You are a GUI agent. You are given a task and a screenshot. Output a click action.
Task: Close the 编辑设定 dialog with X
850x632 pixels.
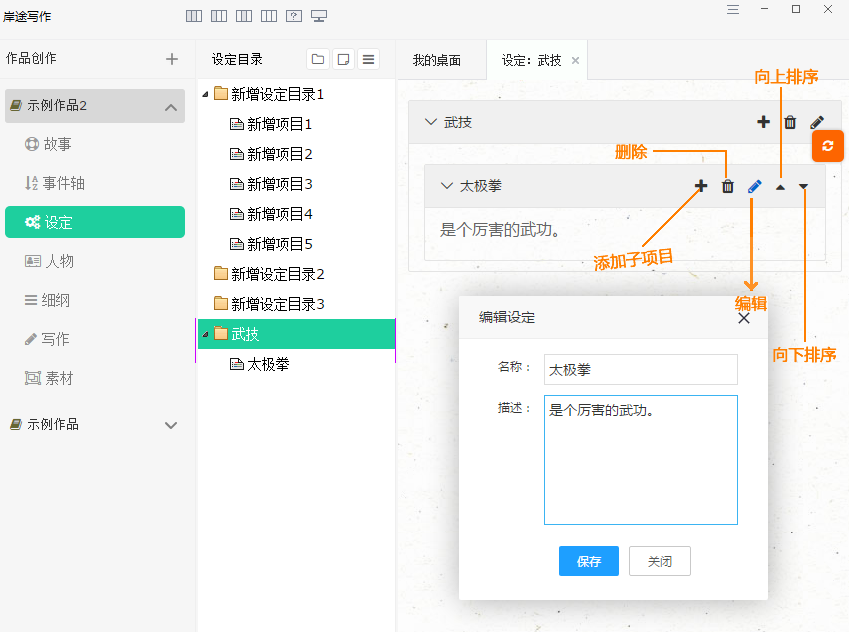744,318
